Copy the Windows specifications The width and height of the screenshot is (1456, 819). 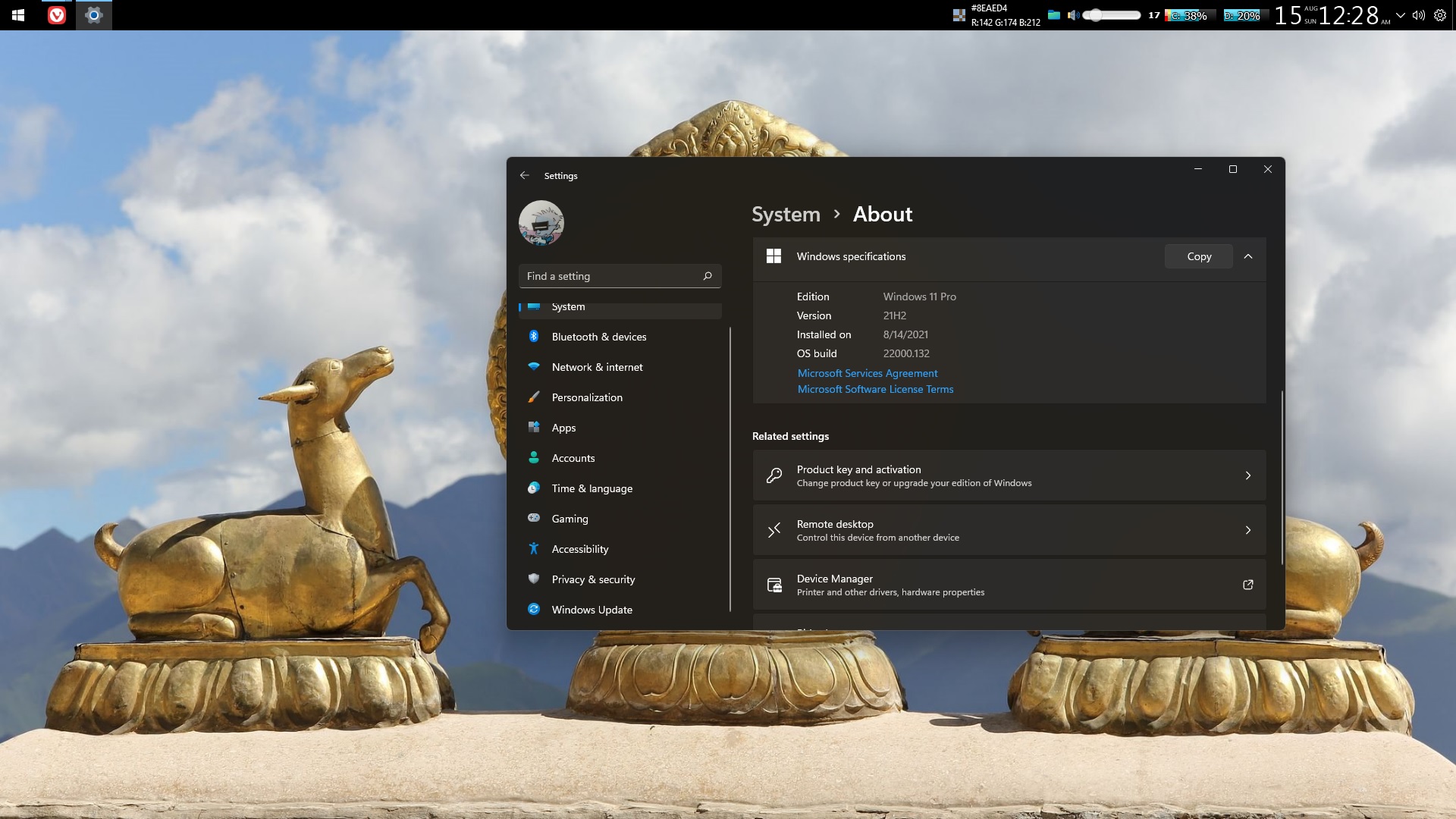[x=1198, y=256]
